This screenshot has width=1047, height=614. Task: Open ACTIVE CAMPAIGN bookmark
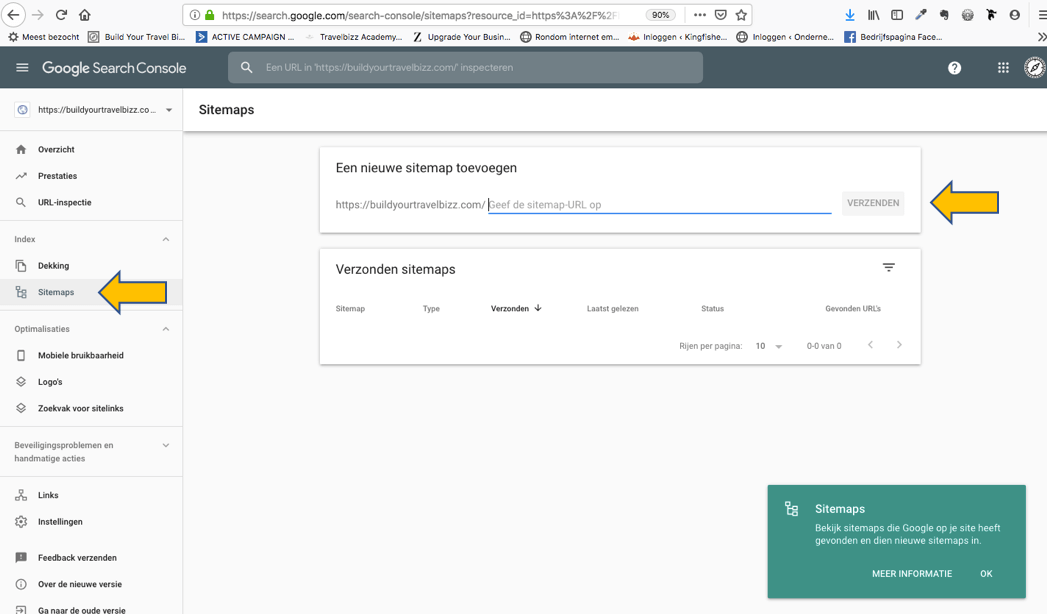tap(245, 37)
